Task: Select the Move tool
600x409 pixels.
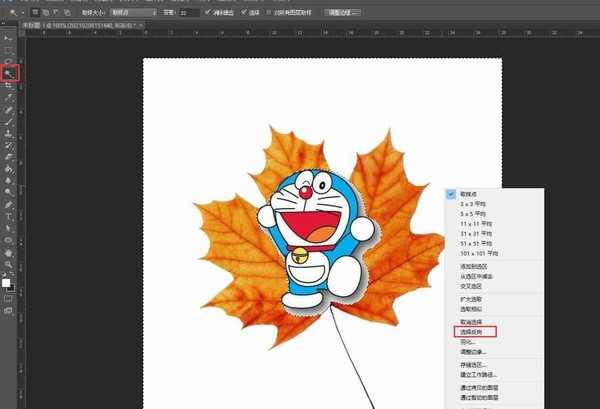Action: 9,37
